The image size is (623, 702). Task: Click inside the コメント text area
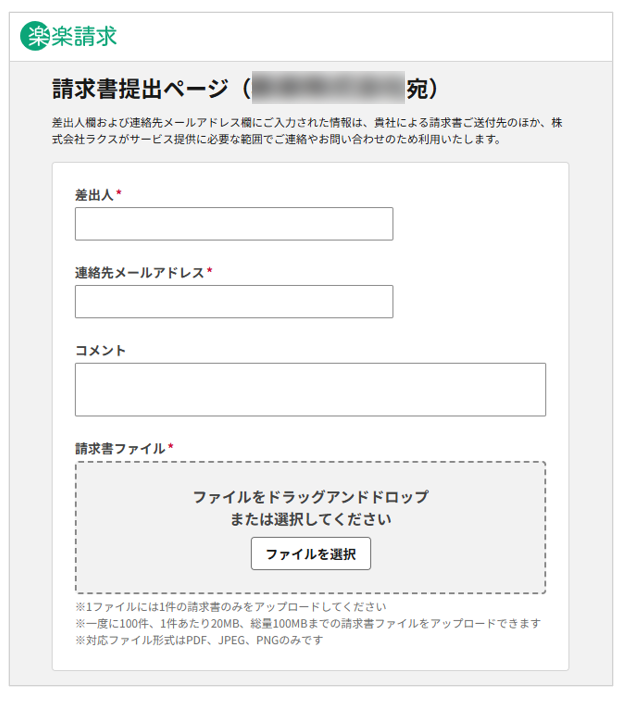coord(310,389)
